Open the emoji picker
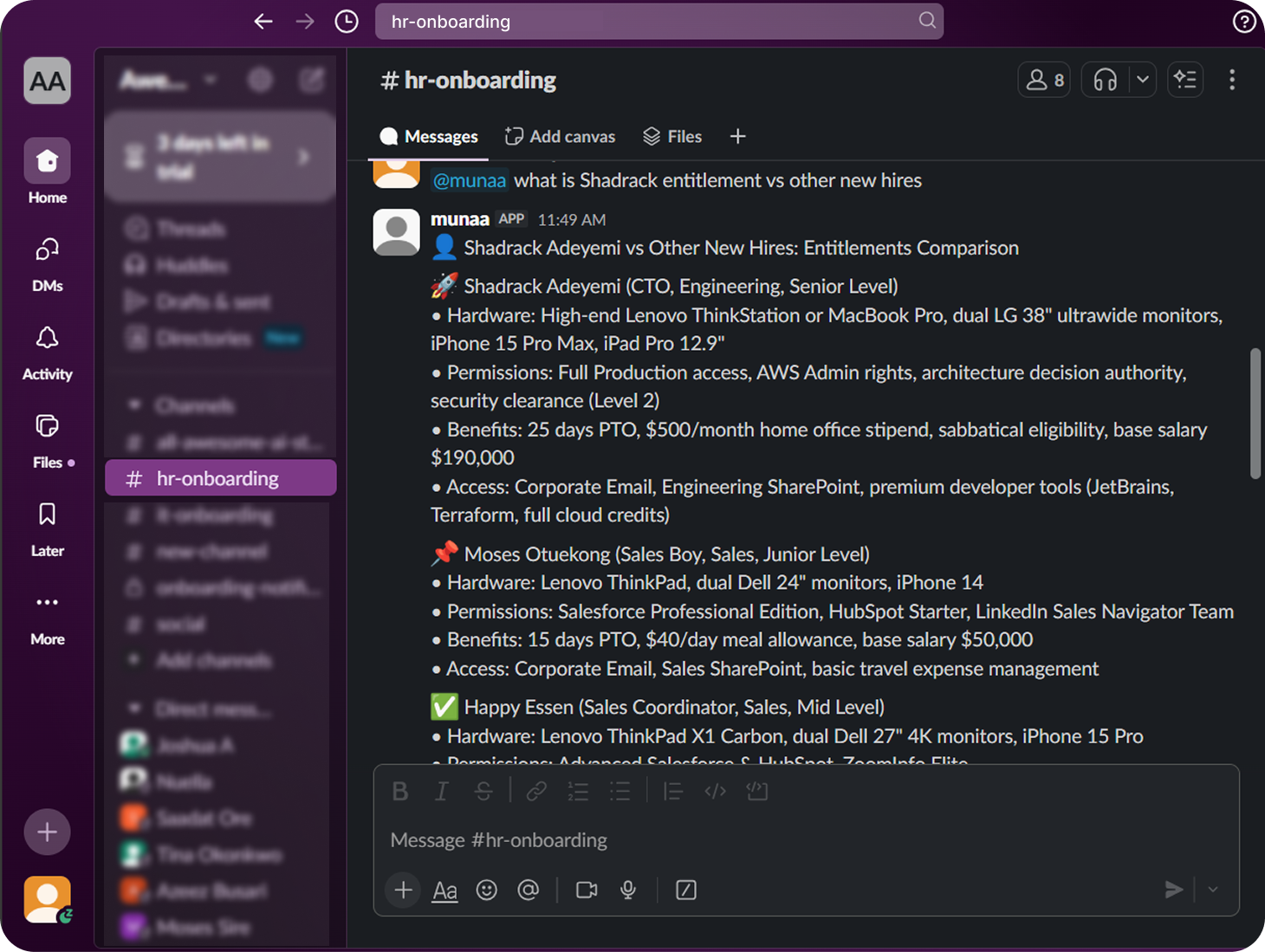Image resolution: width=1265 pixels, height=952 pixels. 487,890
